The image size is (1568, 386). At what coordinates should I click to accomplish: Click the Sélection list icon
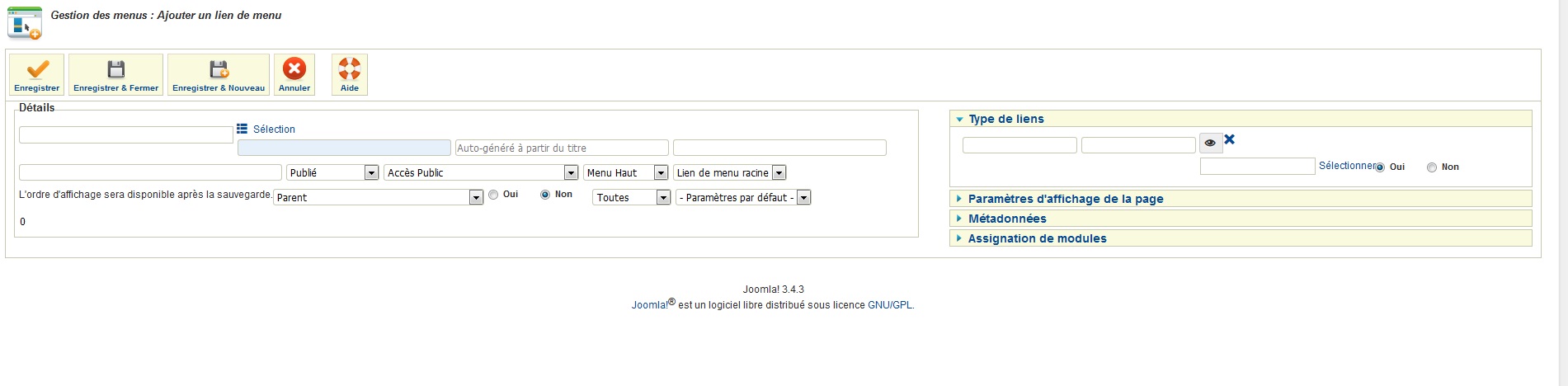tap(242, 129)
